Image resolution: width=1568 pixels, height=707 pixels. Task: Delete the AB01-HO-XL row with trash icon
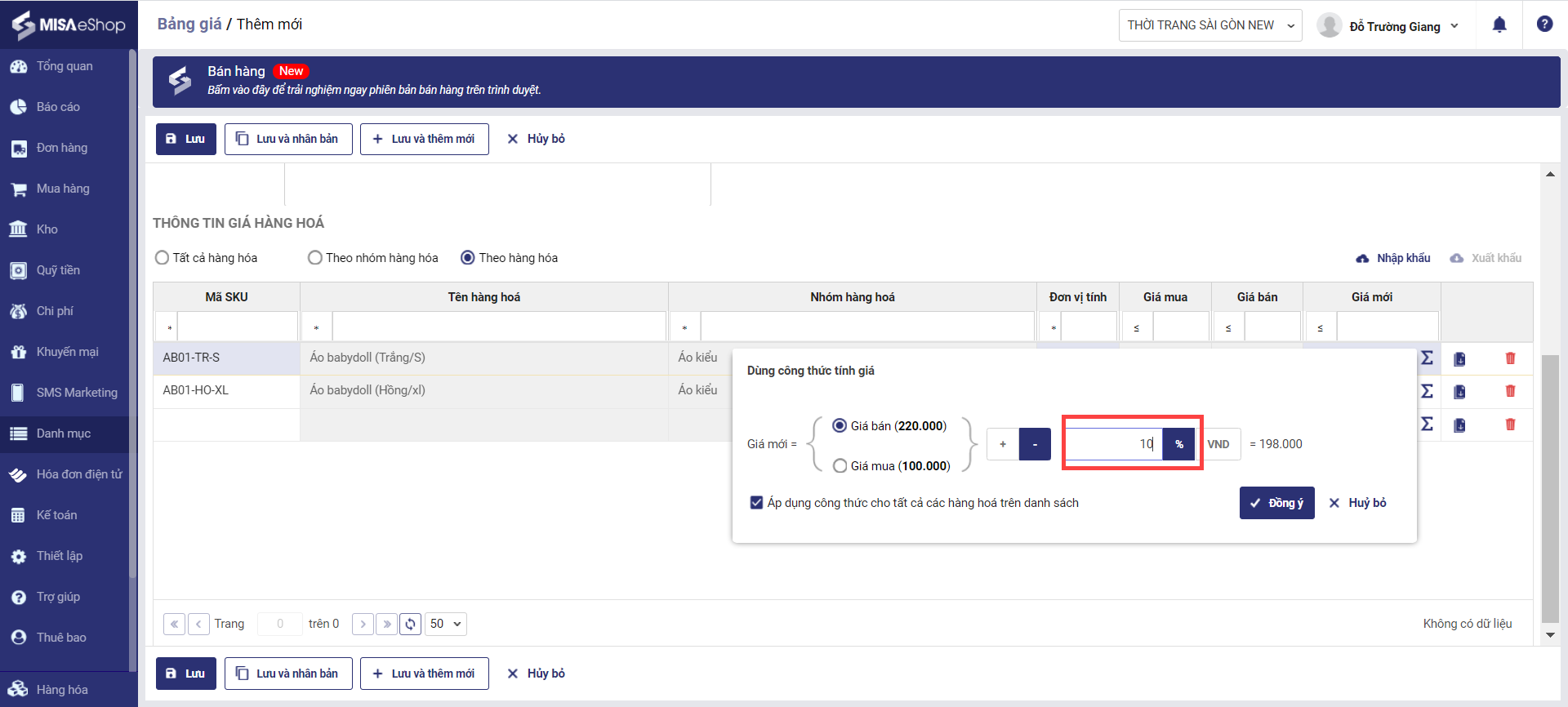coord(1510,391)
